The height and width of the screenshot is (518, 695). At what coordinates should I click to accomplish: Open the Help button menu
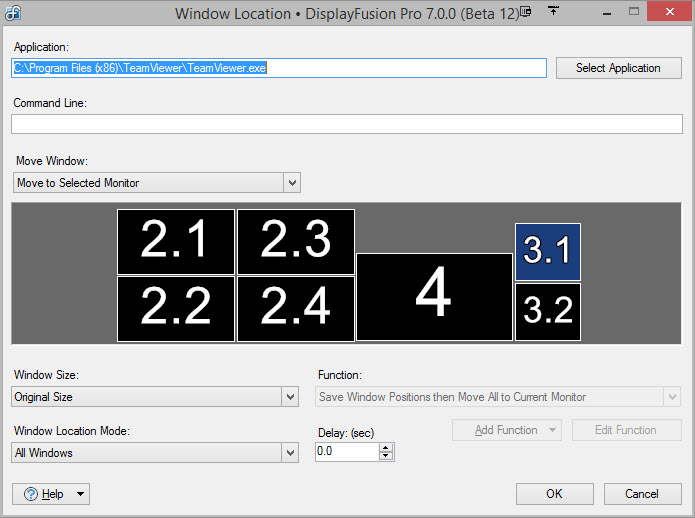pos(50,494)
